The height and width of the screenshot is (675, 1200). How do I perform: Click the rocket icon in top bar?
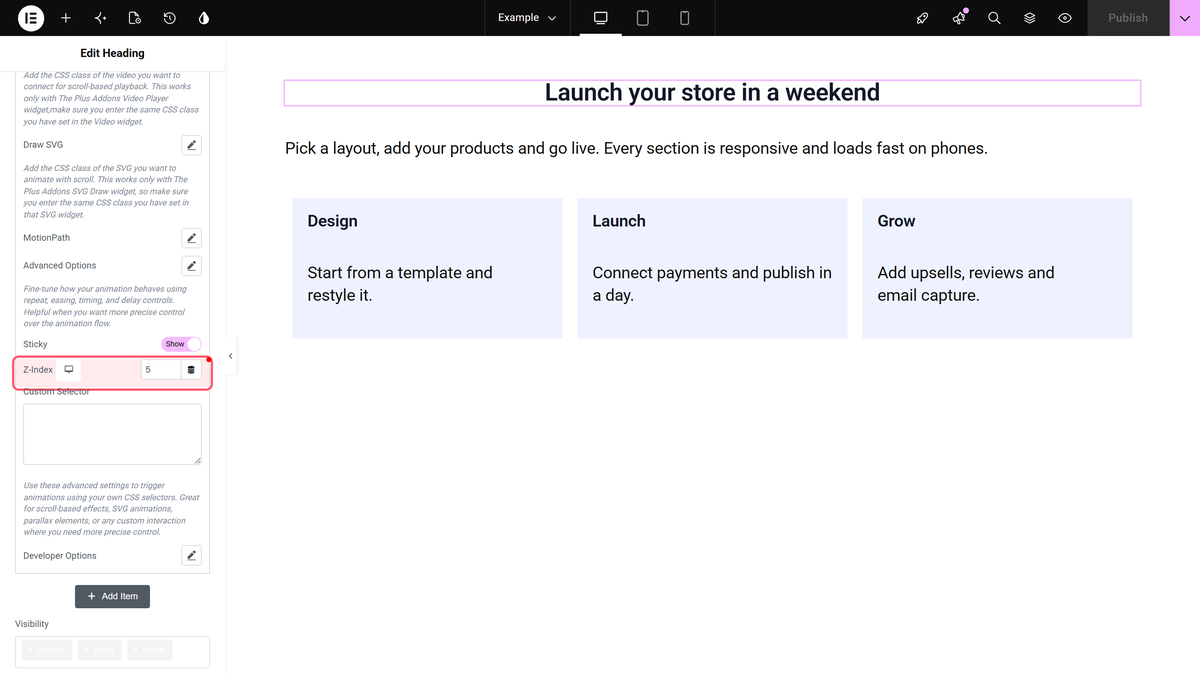[x=923, y=18]
